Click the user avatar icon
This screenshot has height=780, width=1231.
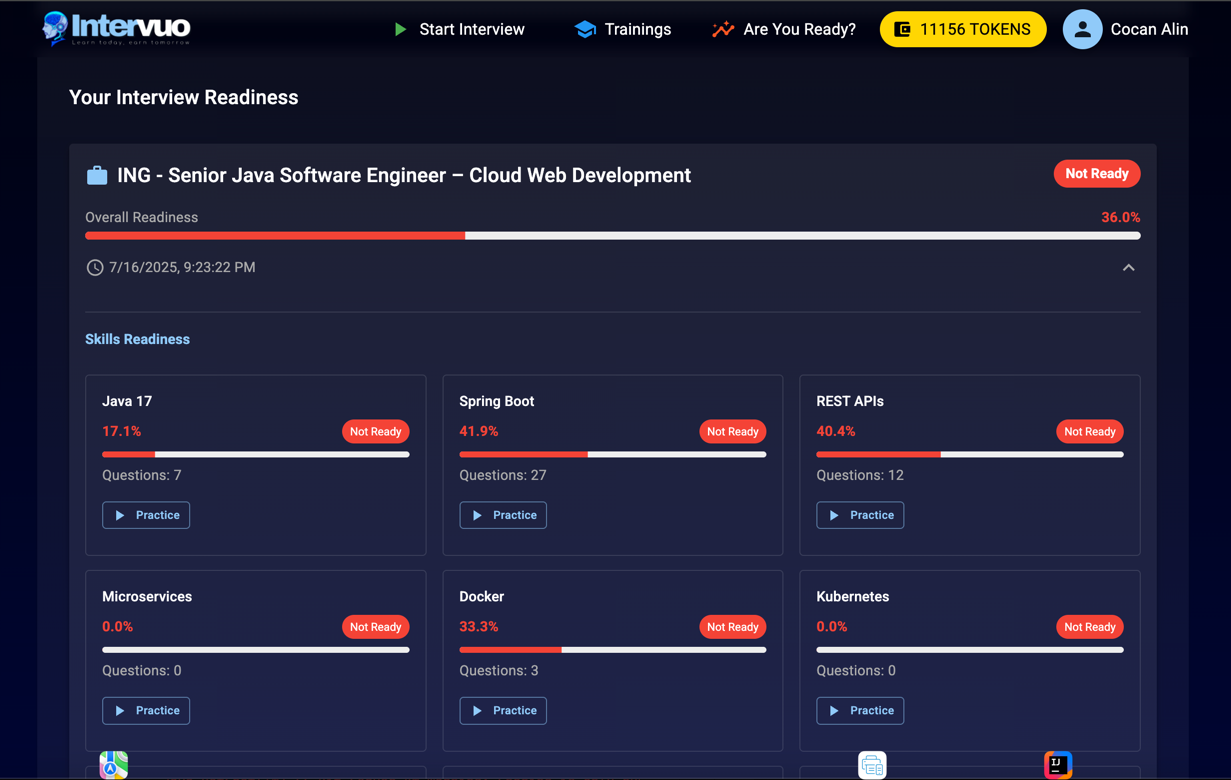[1082, 30]
